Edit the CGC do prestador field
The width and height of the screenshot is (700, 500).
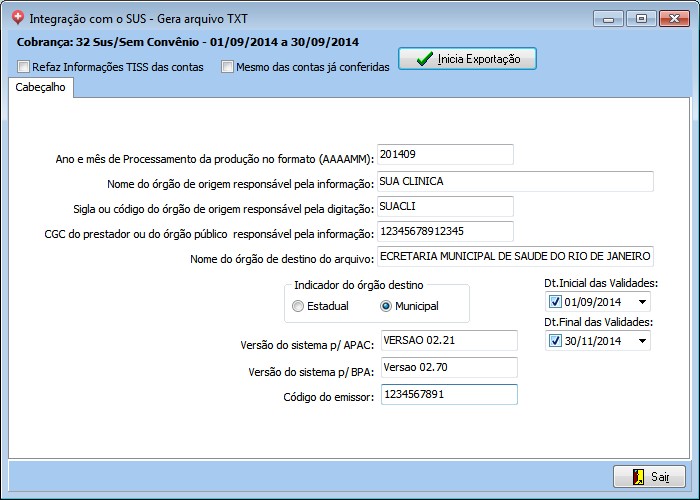(445, 232)
